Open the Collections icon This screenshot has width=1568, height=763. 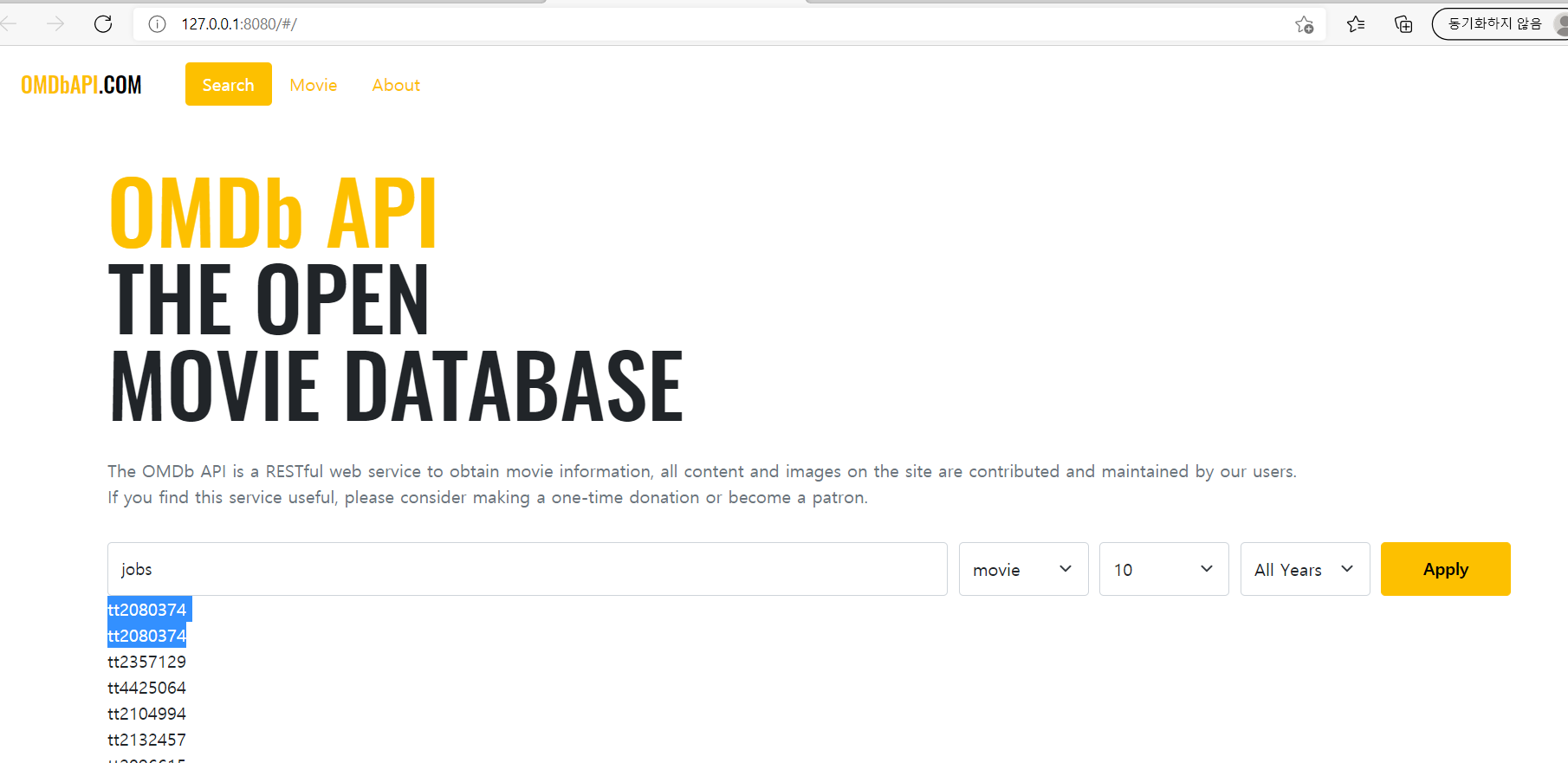(x=1403, y=24)
